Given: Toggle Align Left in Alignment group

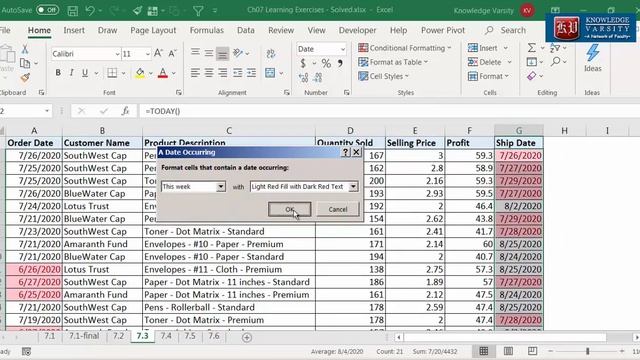Looking at the screenshot, I should (195, 73).
